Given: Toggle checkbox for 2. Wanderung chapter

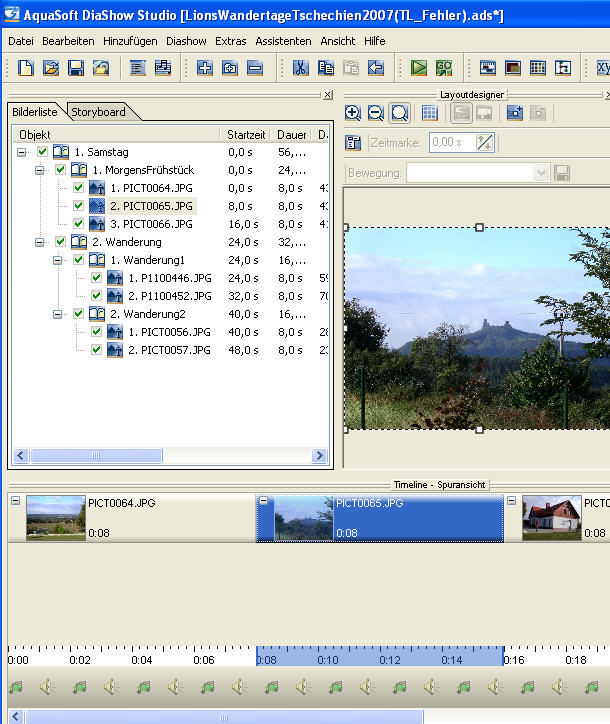Looking at the screenshot, I should click(60, 242).
